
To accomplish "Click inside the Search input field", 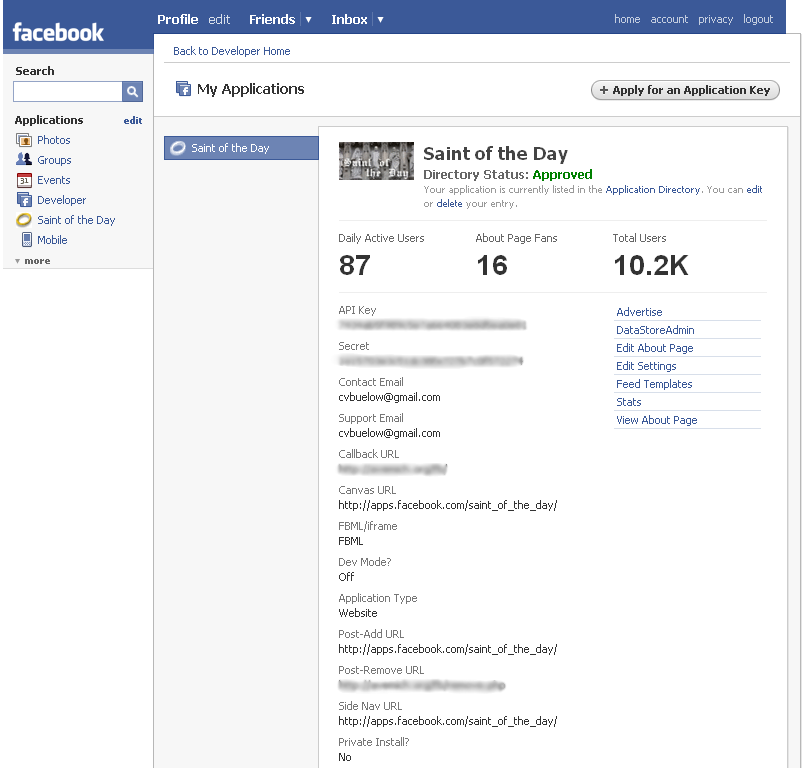I will coord(67,92).
